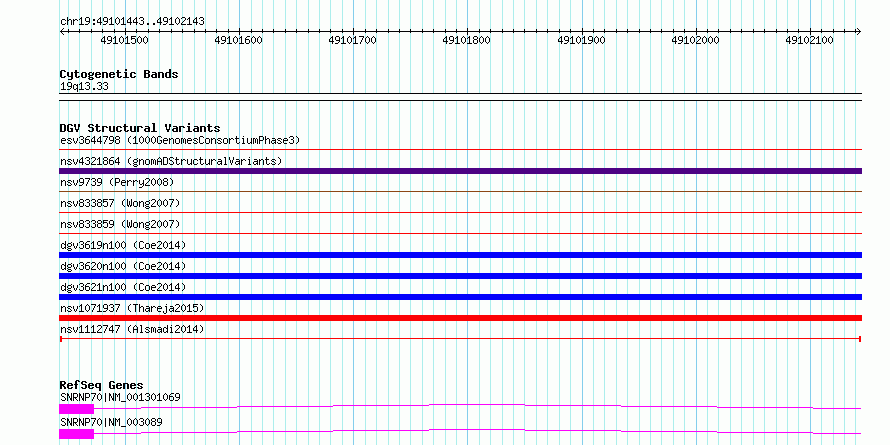
Task: Click the thick red nsv1071937 variant bar
Action: coord(460,318)
